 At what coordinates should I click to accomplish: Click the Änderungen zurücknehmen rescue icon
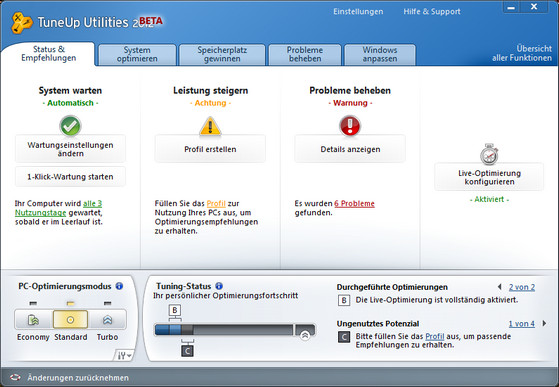pos(15,377)
